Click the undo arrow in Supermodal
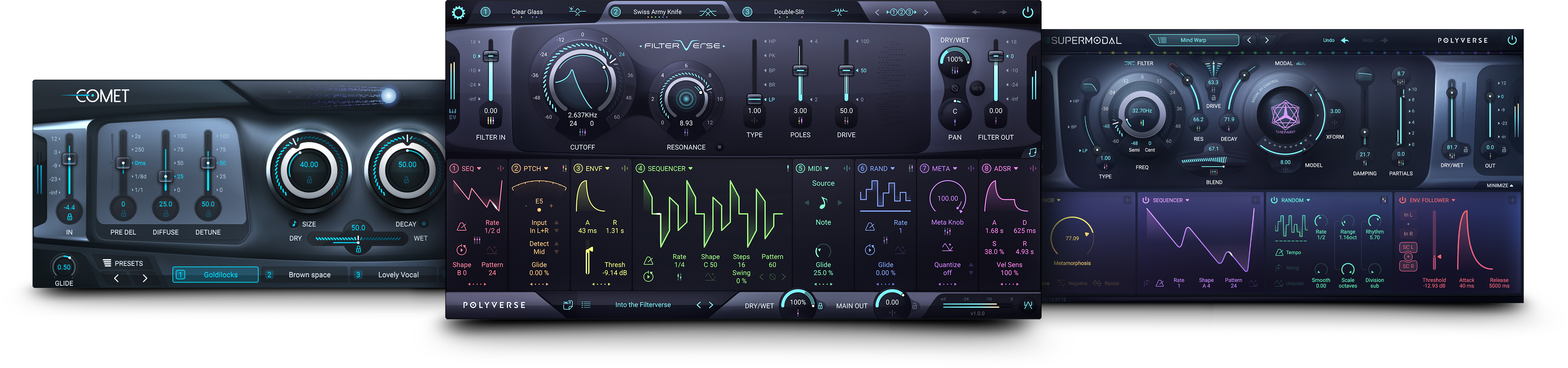This screenshot has width=1568, height=368. click(1345, 41)
